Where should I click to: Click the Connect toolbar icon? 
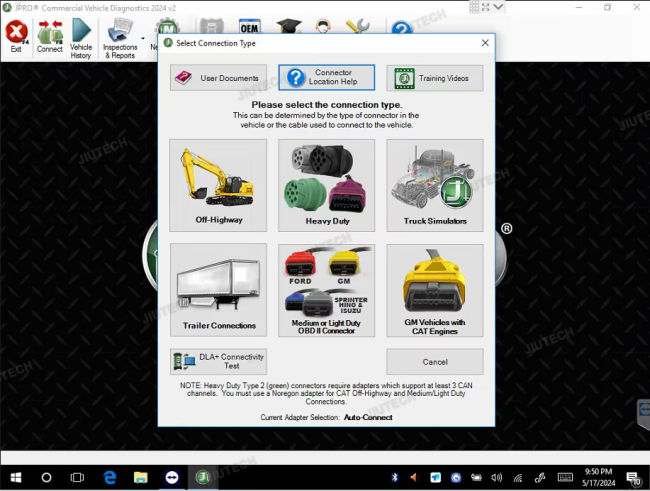[x=49, y=37]
